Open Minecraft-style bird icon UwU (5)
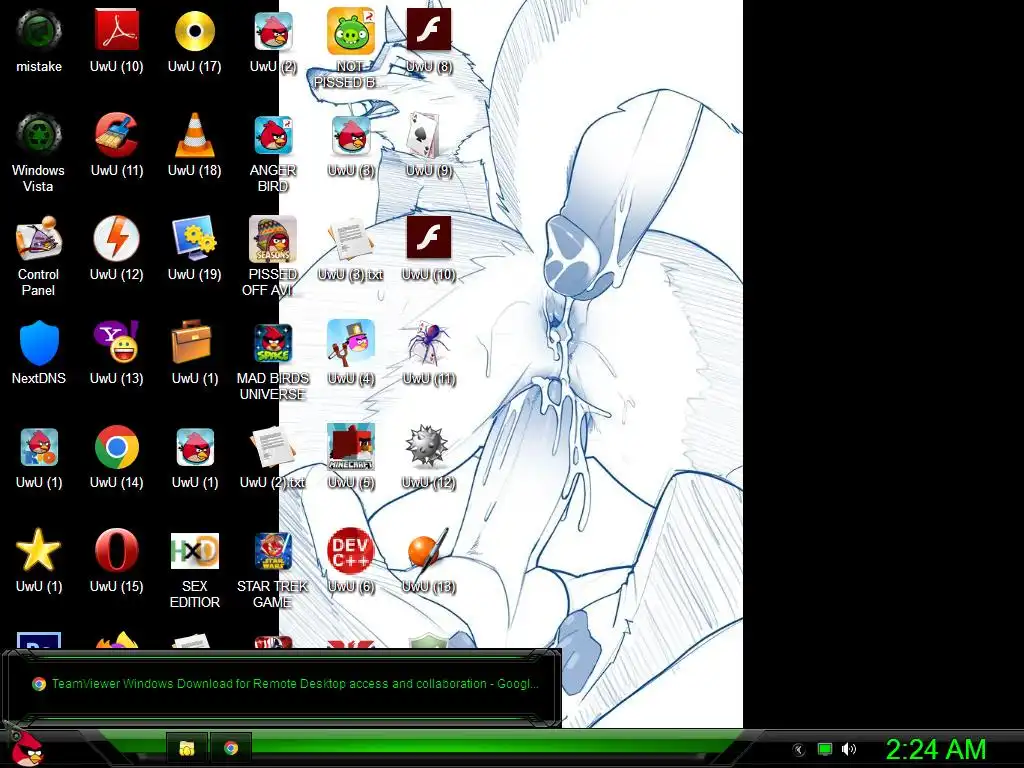The height and width of the screenshot is (768, 1024). (x=351, y=456)
